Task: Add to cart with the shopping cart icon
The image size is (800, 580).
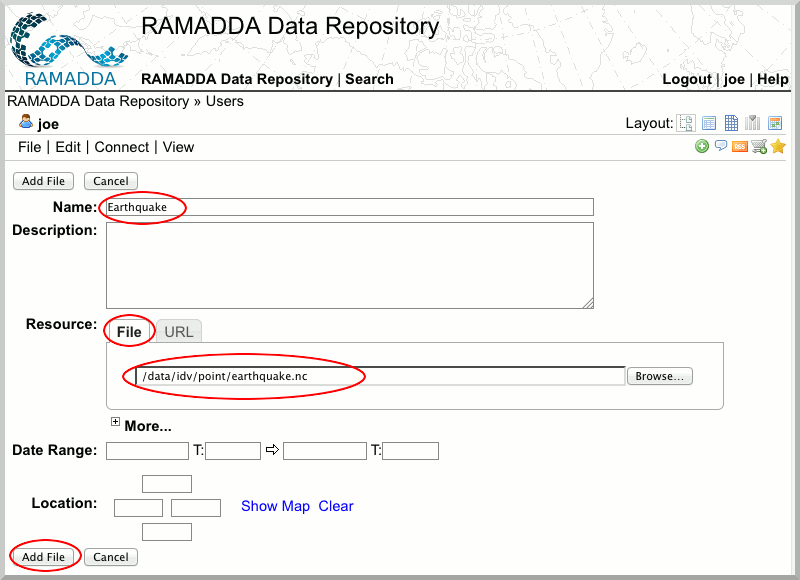Action: coord(759,147)
